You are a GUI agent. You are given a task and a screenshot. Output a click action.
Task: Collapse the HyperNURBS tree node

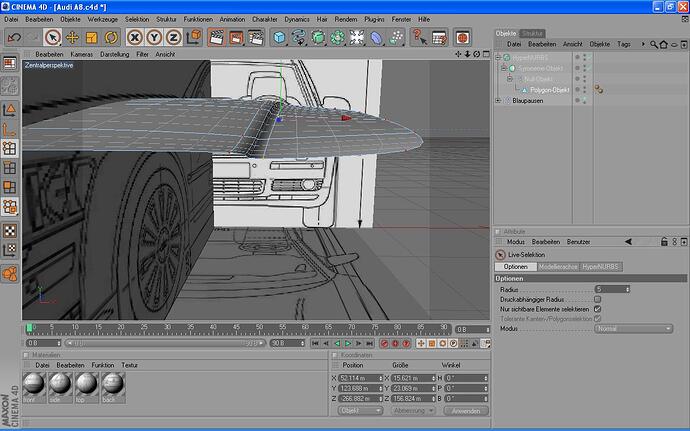click(498, 57)
